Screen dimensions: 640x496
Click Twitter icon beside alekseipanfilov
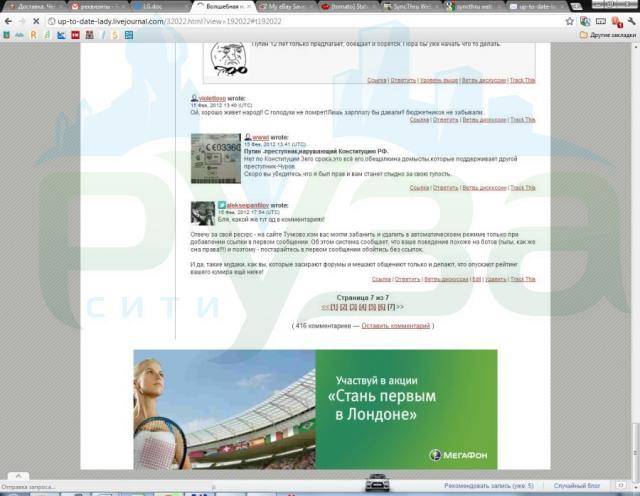(x=222, y=205)
